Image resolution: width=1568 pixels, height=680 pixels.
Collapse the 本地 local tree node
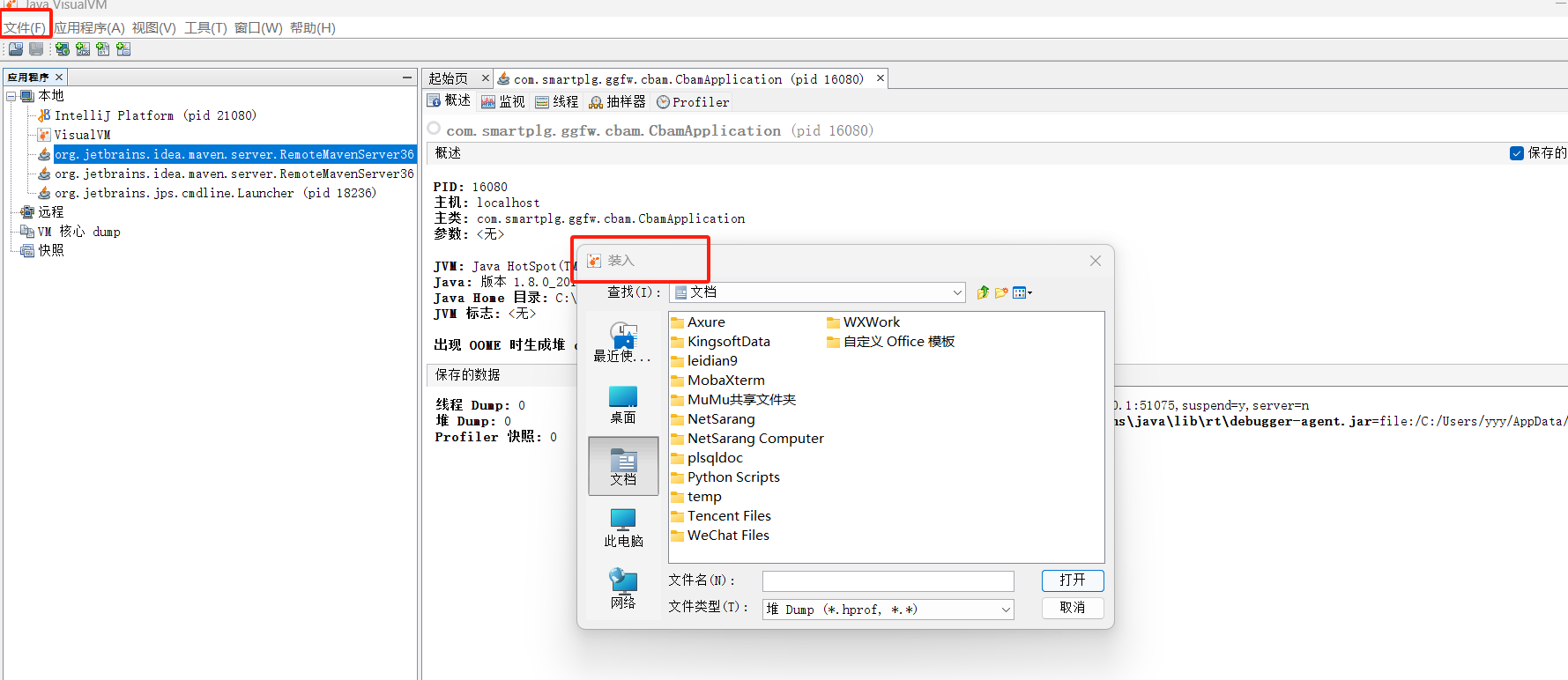(x=11, y=96)
